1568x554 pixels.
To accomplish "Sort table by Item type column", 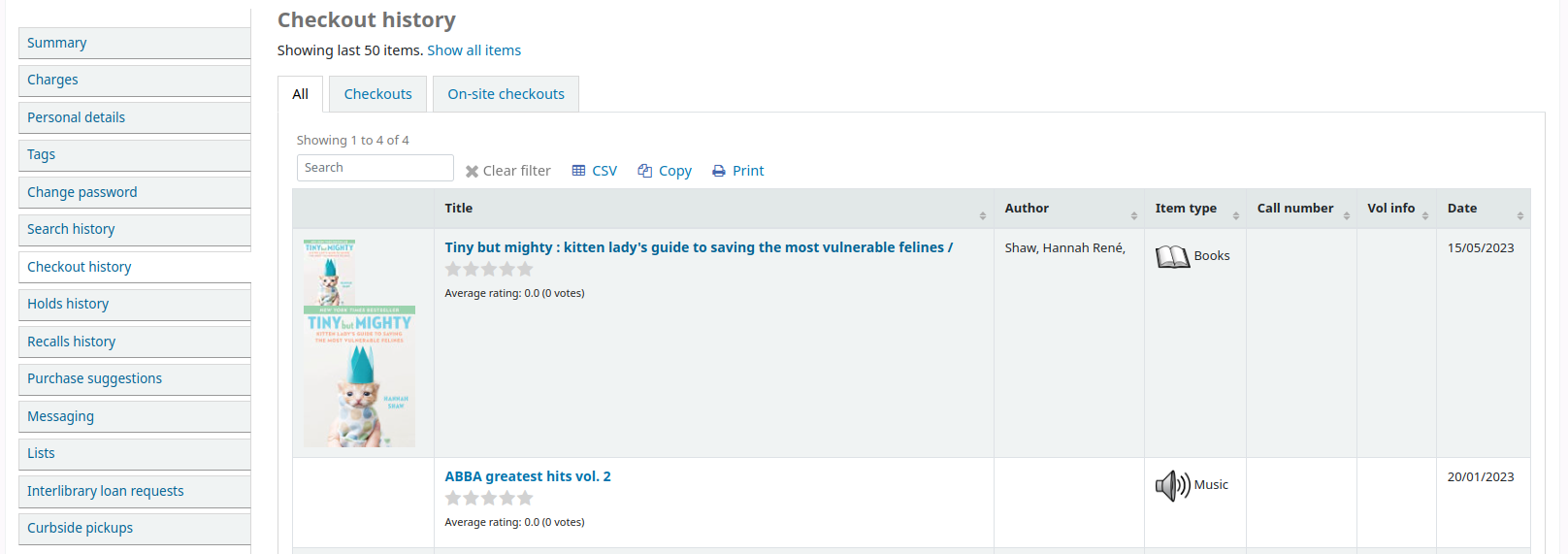I will 1194,209.
